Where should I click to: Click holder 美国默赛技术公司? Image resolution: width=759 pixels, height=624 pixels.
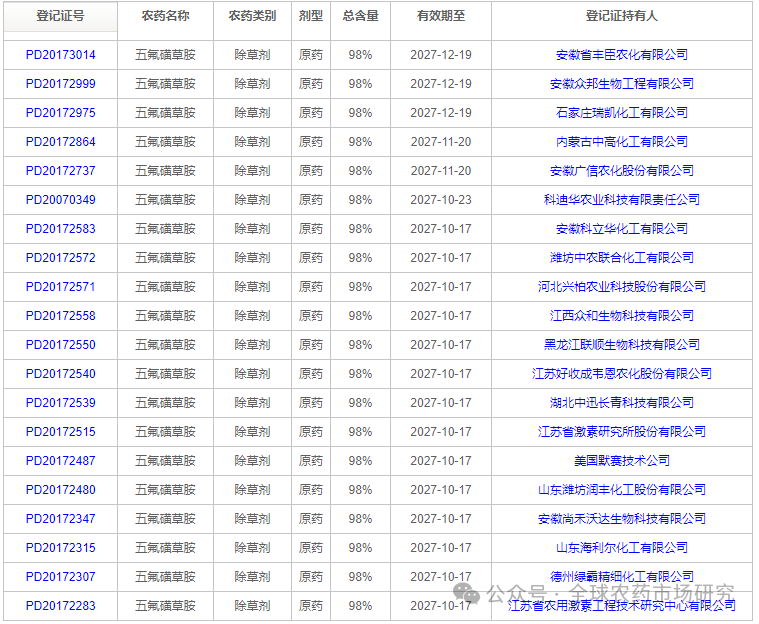[622, 461]
